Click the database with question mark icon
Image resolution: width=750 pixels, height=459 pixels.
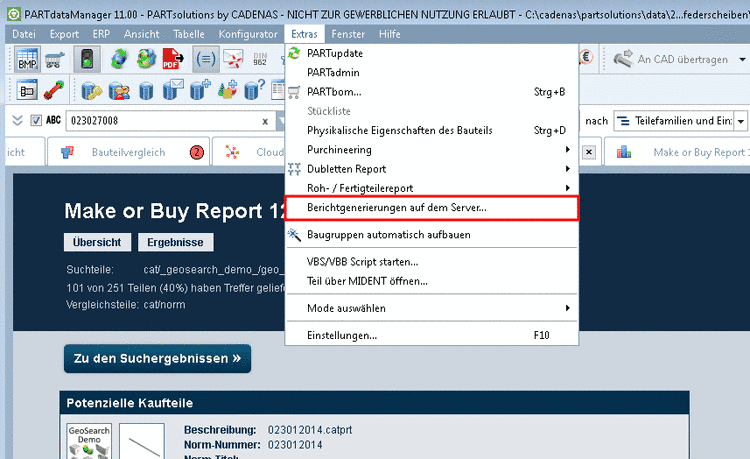254,90
